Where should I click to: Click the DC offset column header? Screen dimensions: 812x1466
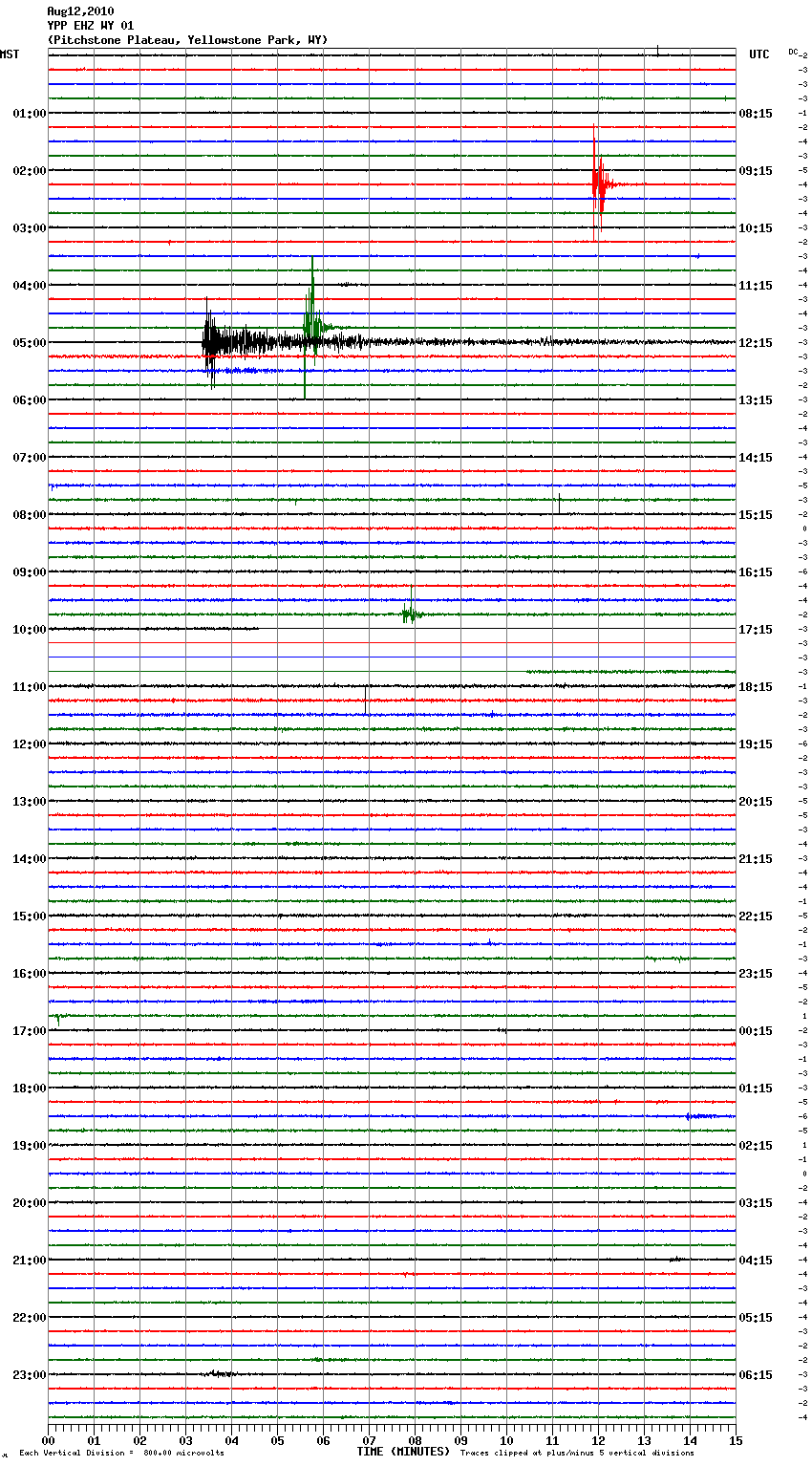click(x=793, y=52)
